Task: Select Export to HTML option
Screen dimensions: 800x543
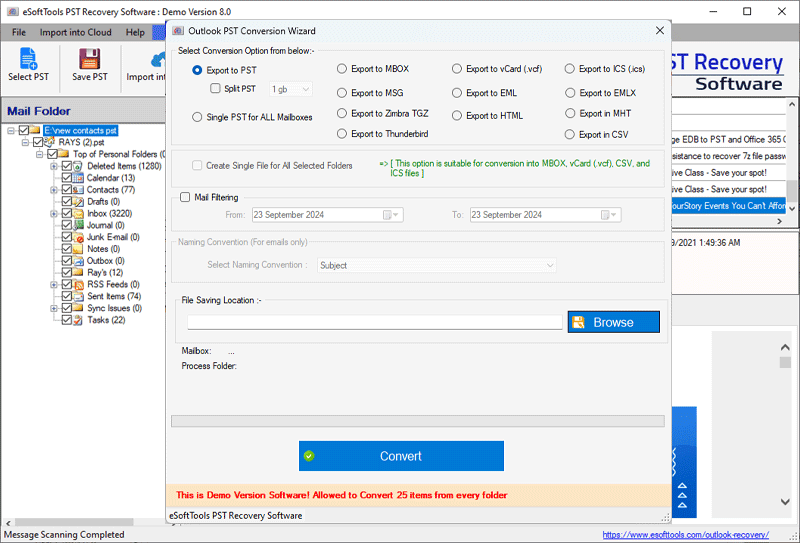Action: coord(457,116)
